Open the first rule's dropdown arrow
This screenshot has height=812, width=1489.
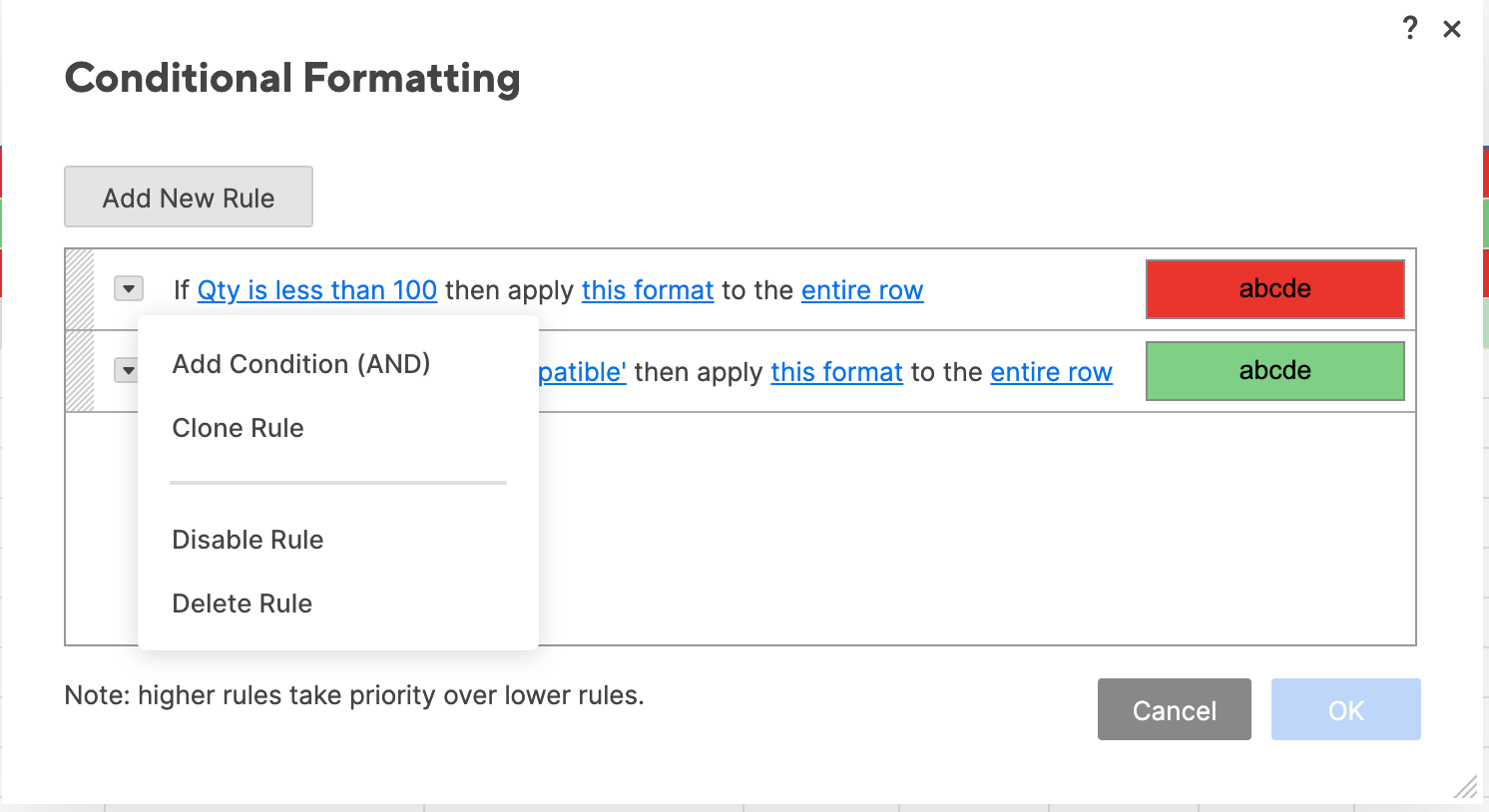129,289
